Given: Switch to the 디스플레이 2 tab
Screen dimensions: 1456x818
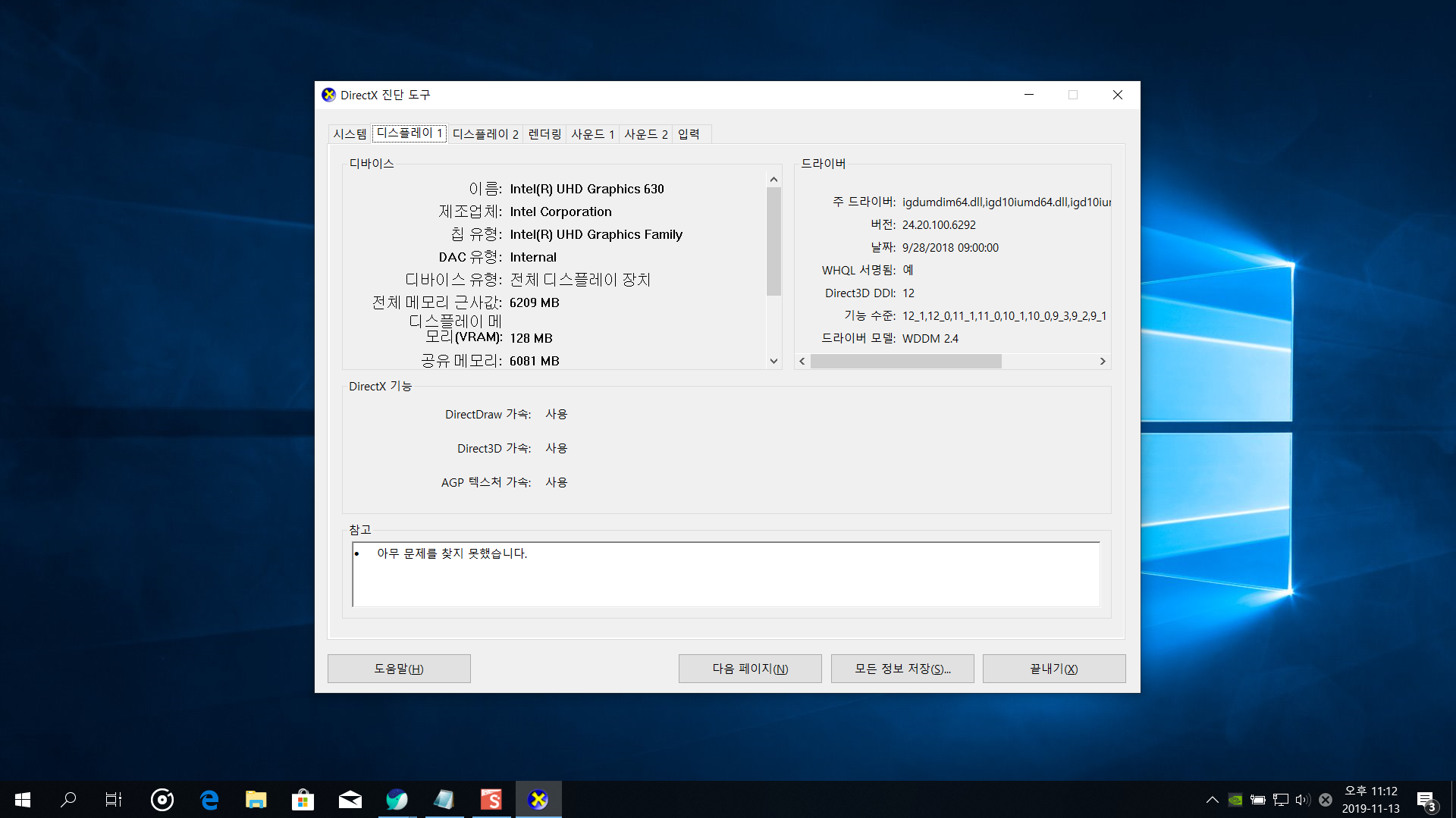Looking at the screenshot, I should coord(485,134).
